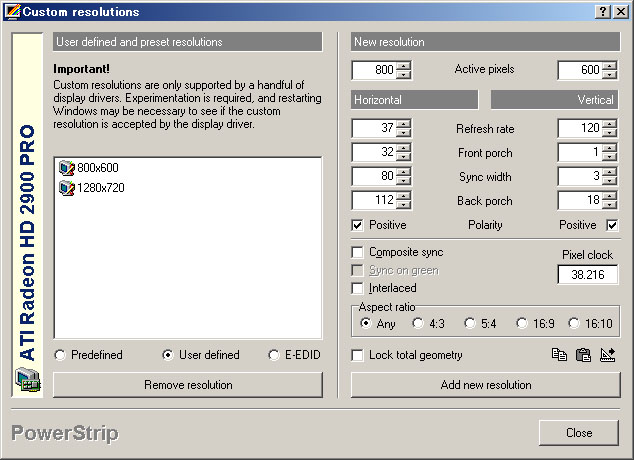Image resolution: width=634 pixels, height=460 pixels.
Task: Increase horizontal active pixels with up arrow
Action: (403, 66)
